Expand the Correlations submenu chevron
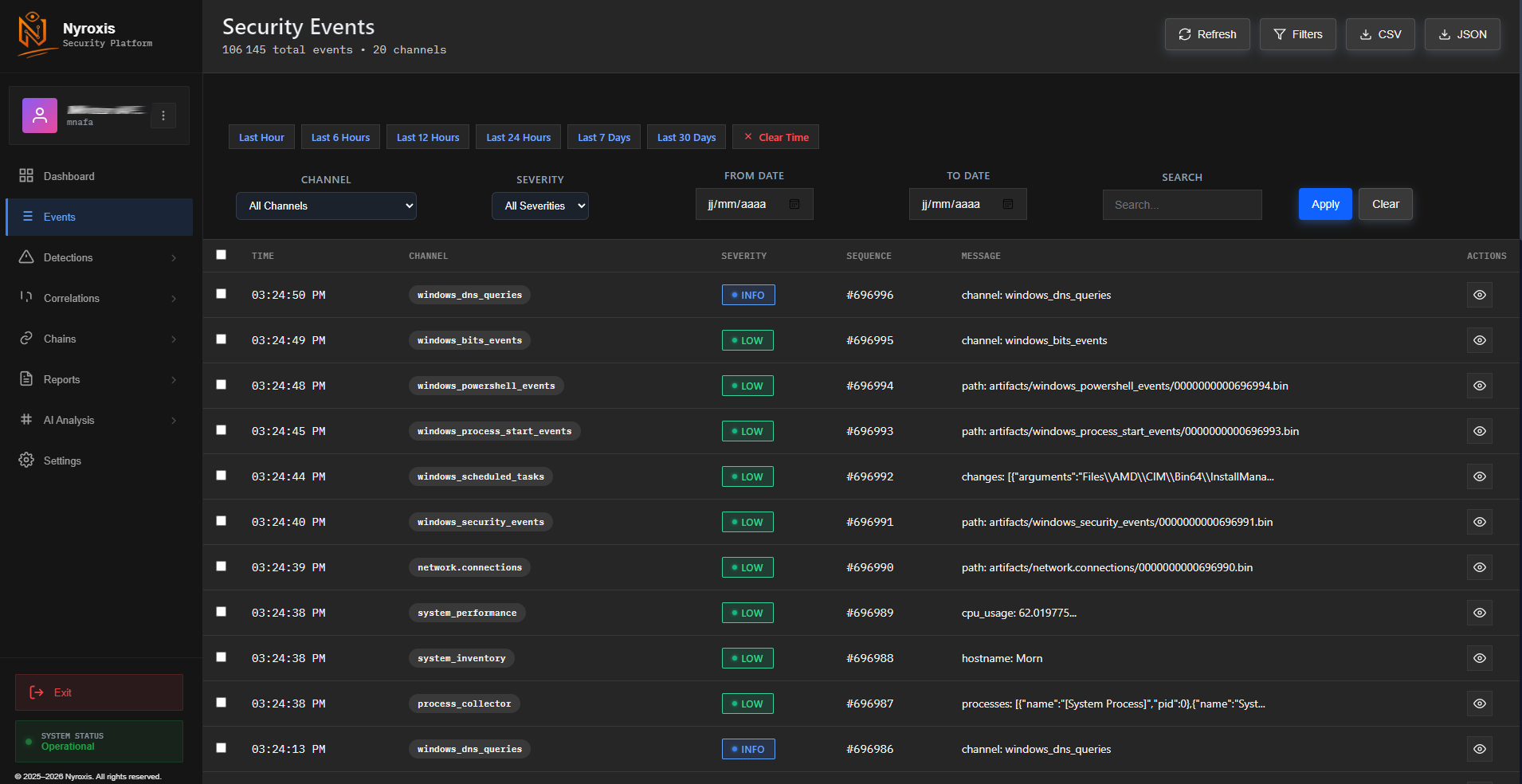Screen dimensions: 1522x784 [x=174, y=298]
